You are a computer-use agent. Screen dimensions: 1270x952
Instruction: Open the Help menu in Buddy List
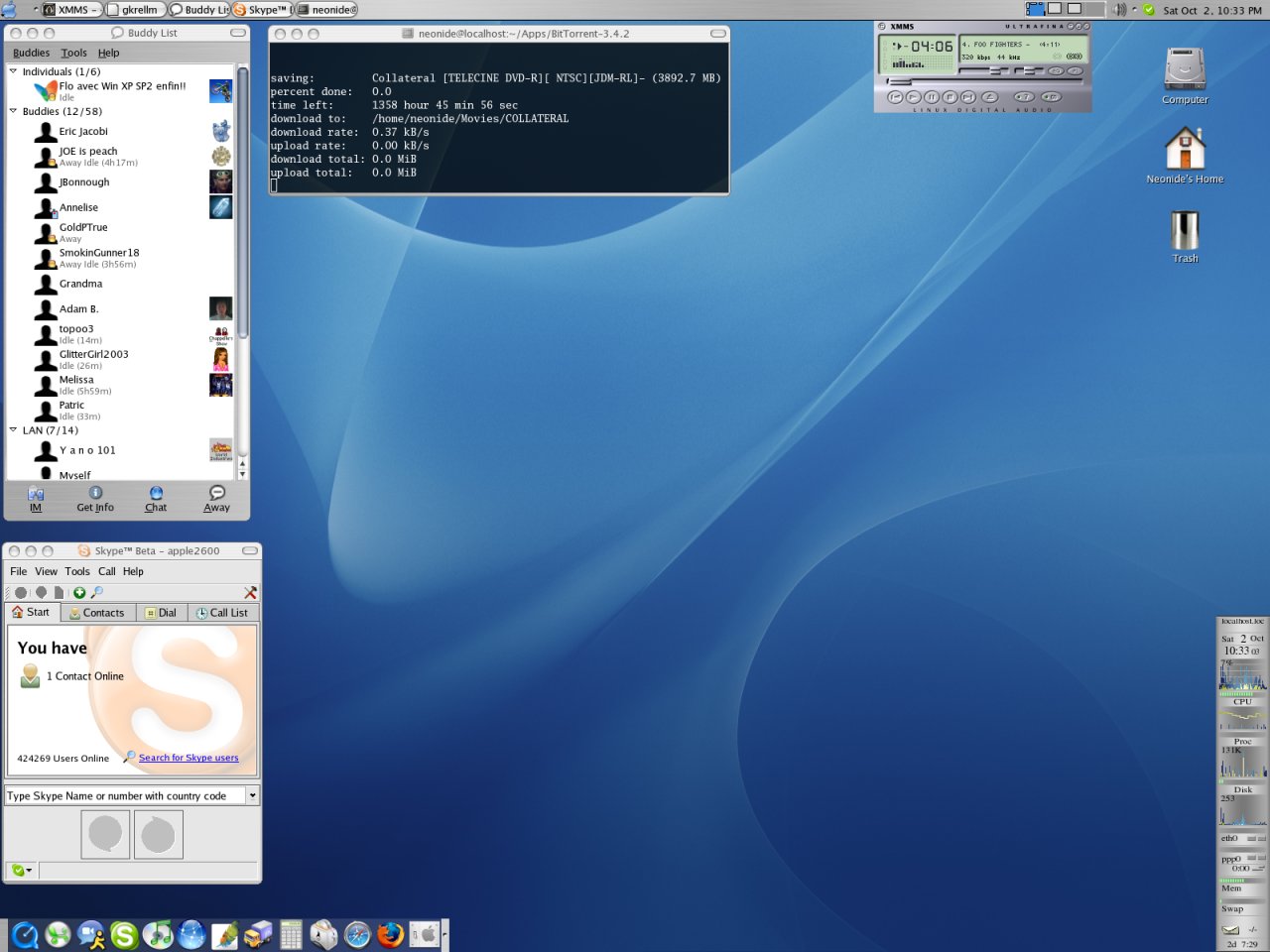click(108, 53)
